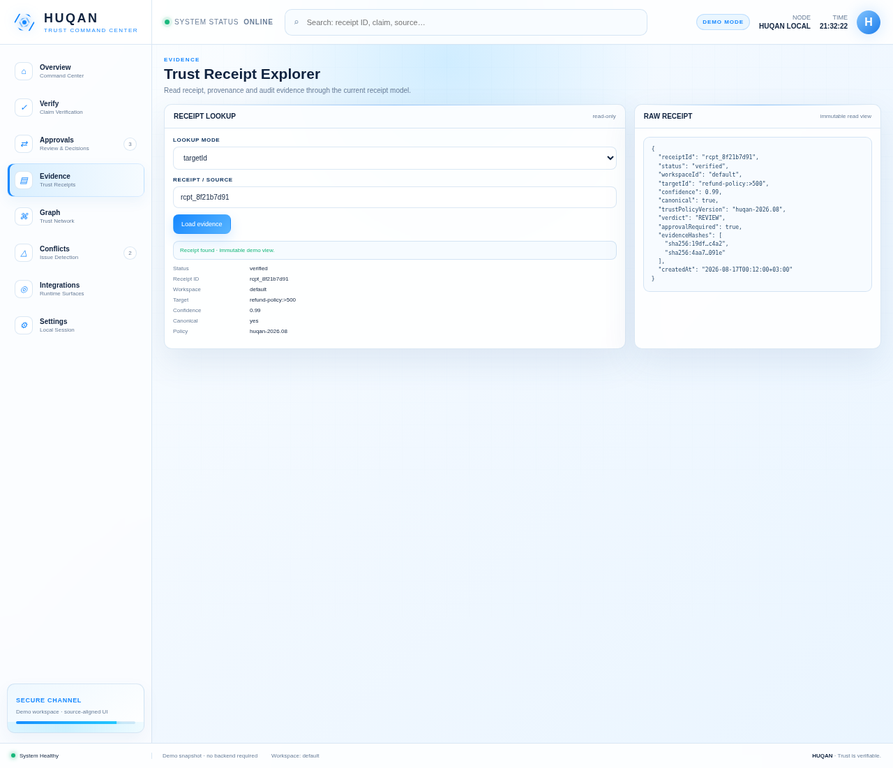Click the 'System Healthy' footer text
This screenshot has height=768, width=893.
tap(39, 756)
